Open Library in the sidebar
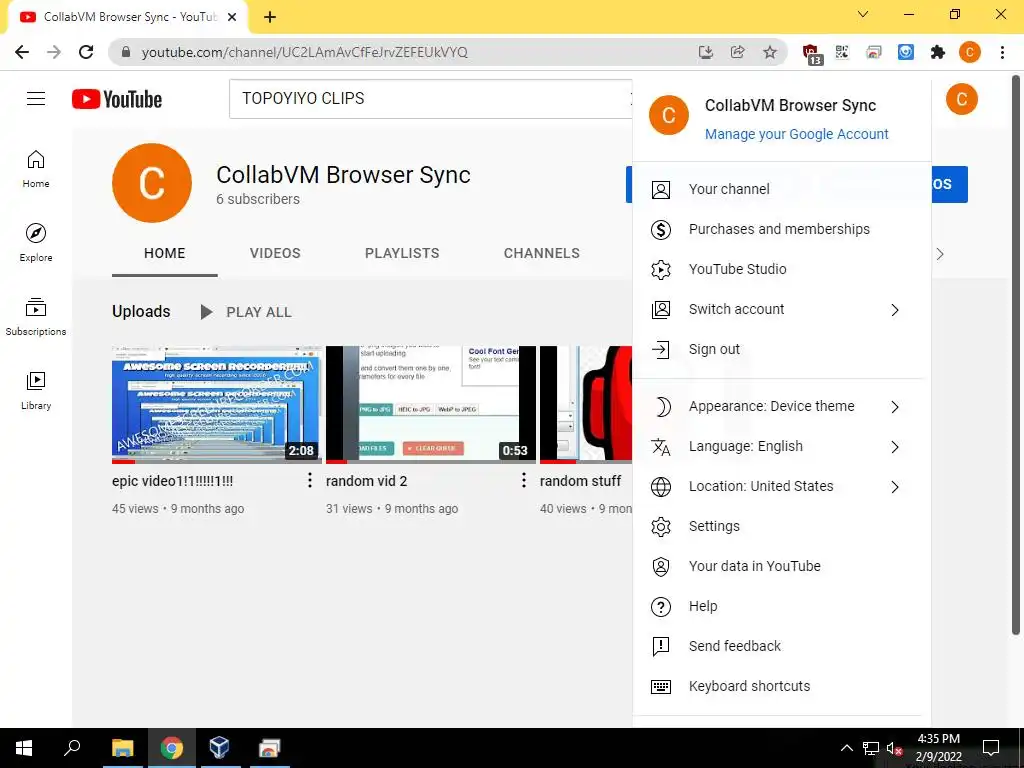 tap(36, 391)
